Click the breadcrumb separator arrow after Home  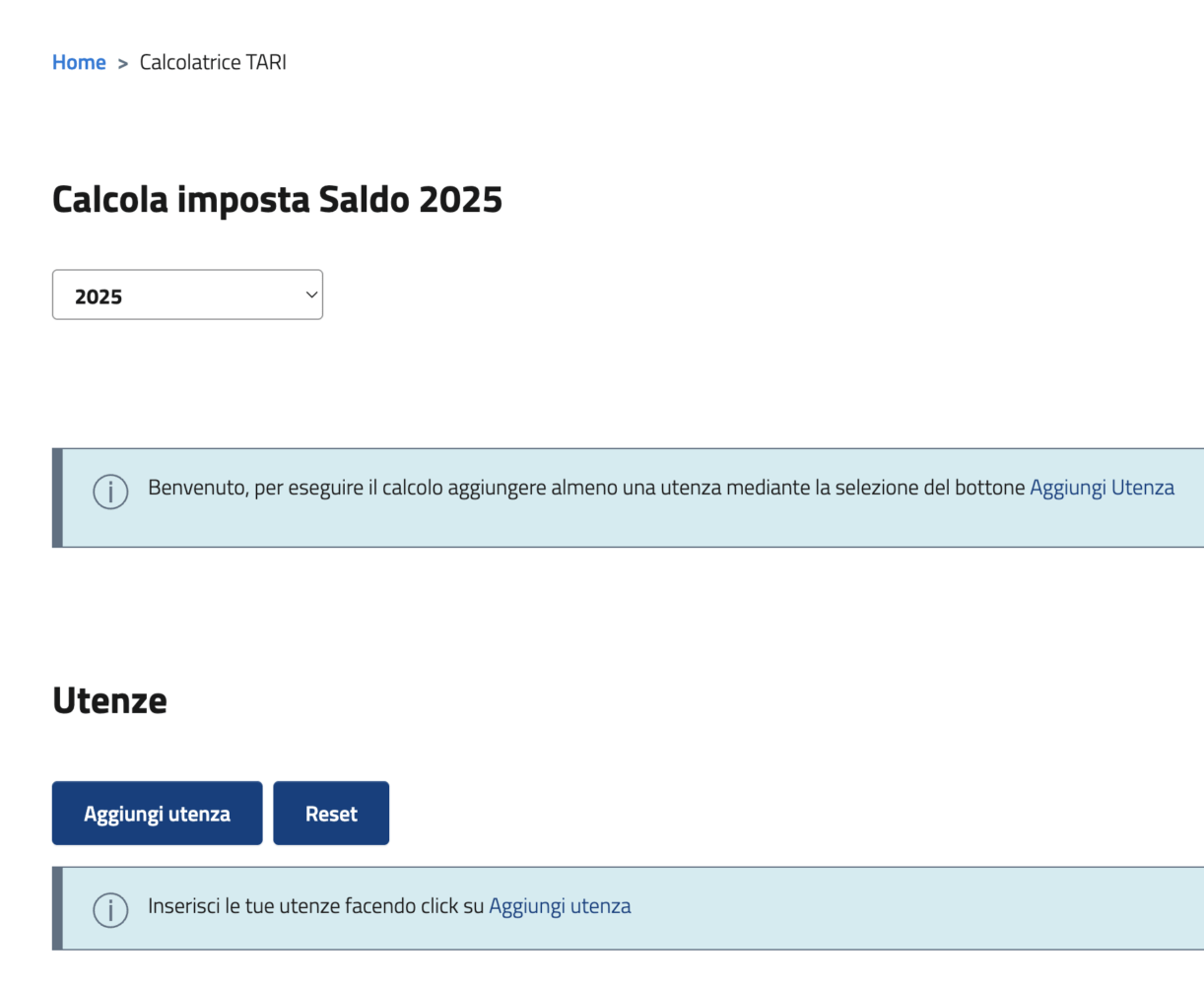pyautogui.click(x=123, y=63)
